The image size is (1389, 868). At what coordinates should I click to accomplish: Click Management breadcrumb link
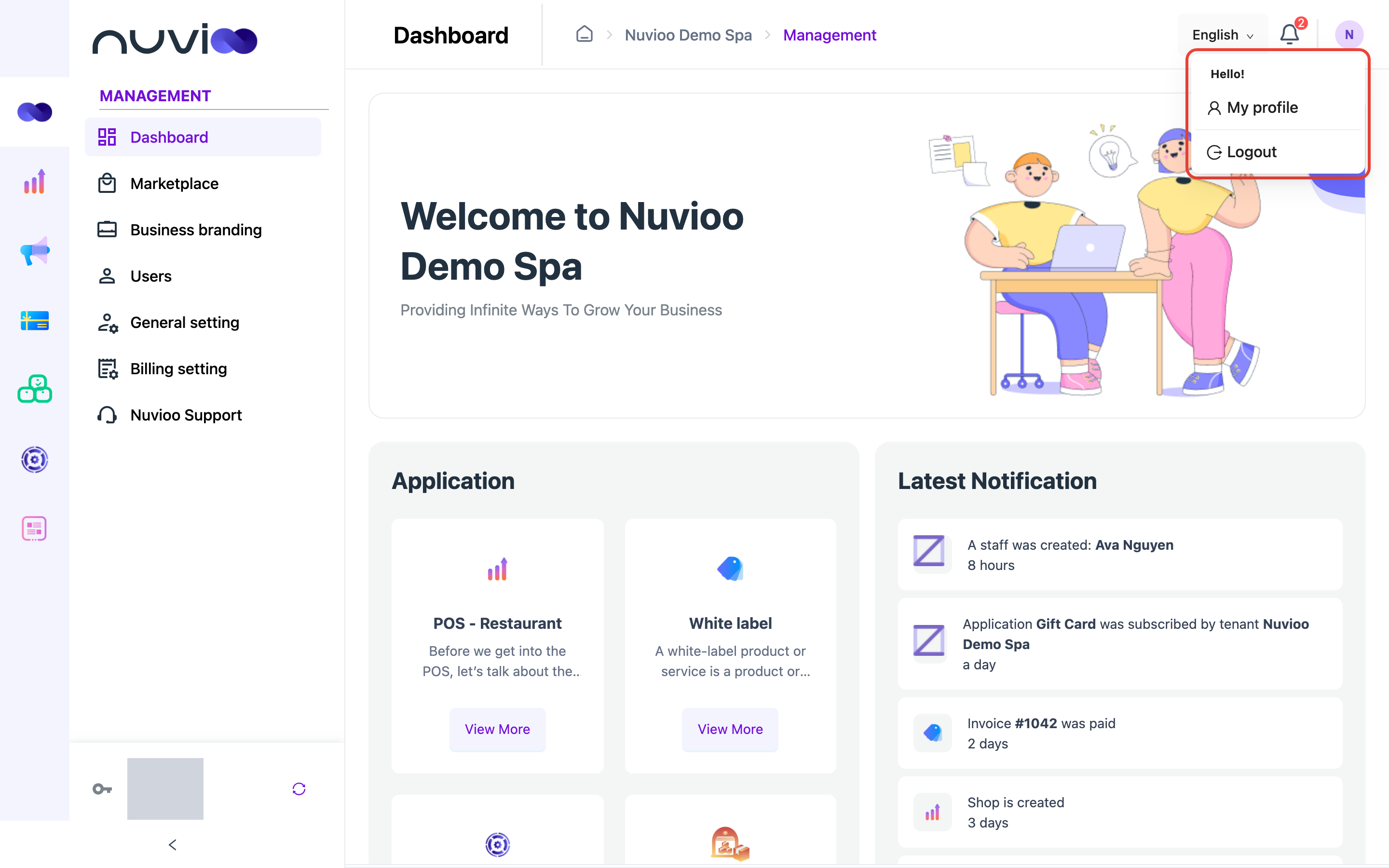(830, 35)
